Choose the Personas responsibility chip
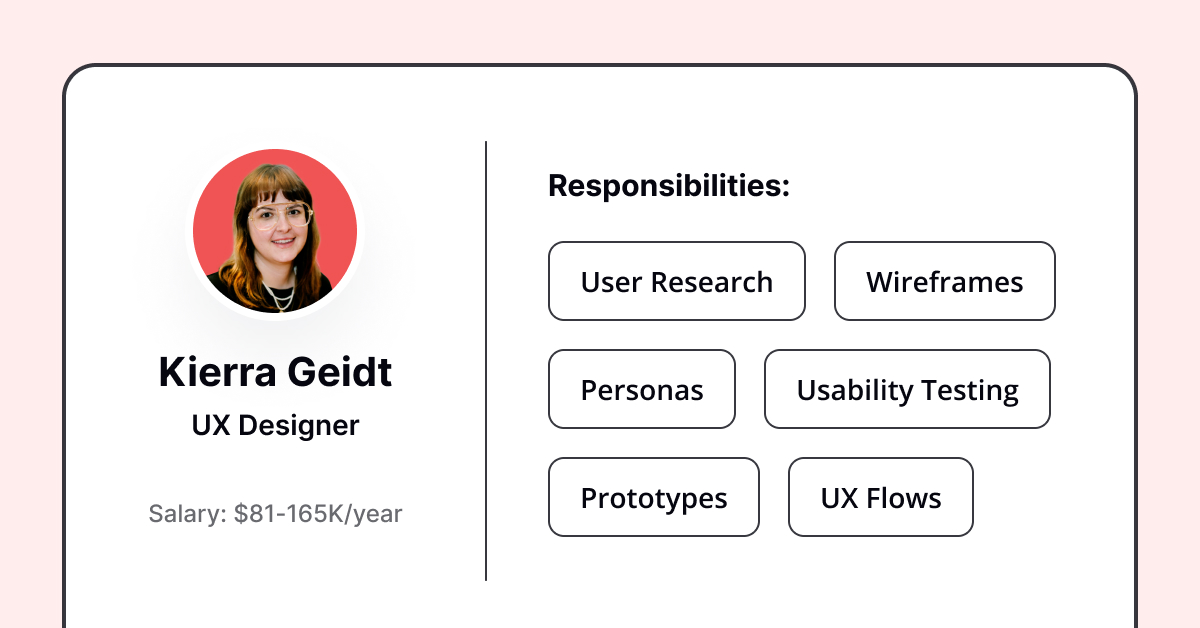This screenshot has height=628, width=1200. [x=642, y=389]
